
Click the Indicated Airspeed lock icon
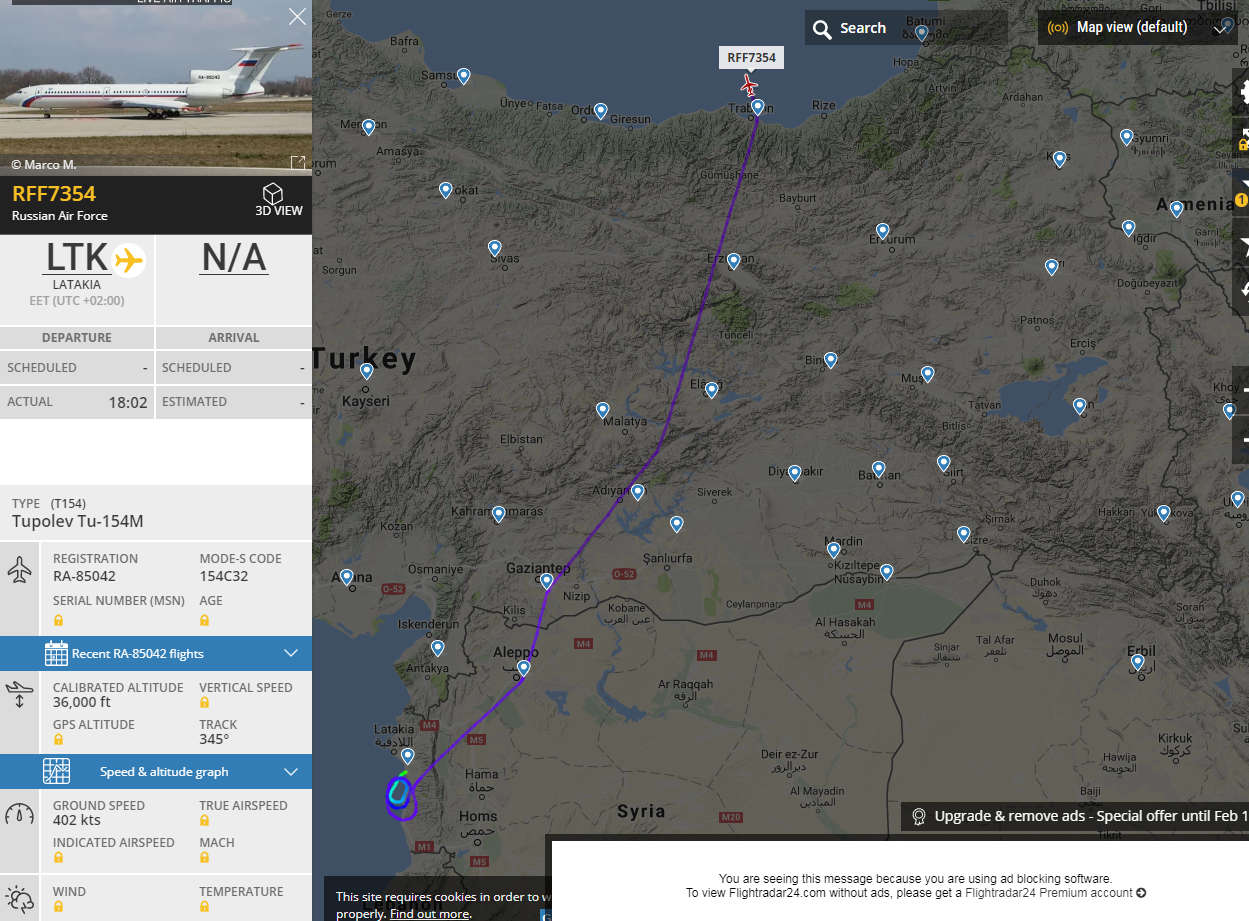pyautogui.click(x=58, y=857)
